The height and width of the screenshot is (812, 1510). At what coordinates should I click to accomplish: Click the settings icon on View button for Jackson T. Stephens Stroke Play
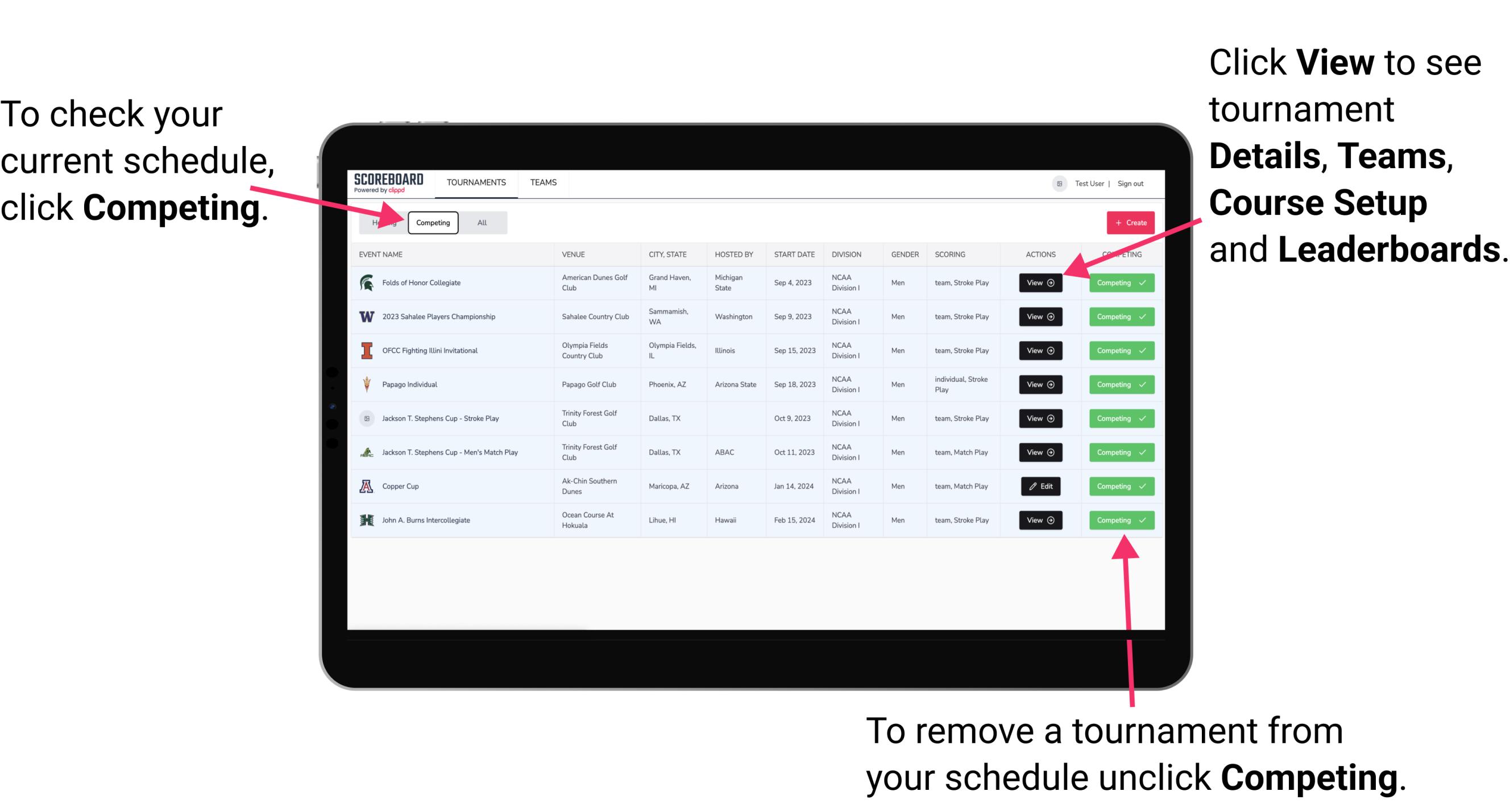click(x=1052, y=418)
